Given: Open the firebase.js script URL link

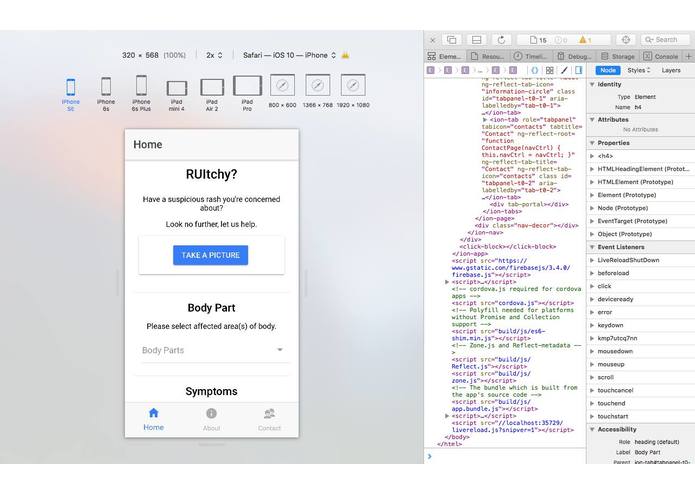Looking at the screenshot, I should click(x=511, y=268).
